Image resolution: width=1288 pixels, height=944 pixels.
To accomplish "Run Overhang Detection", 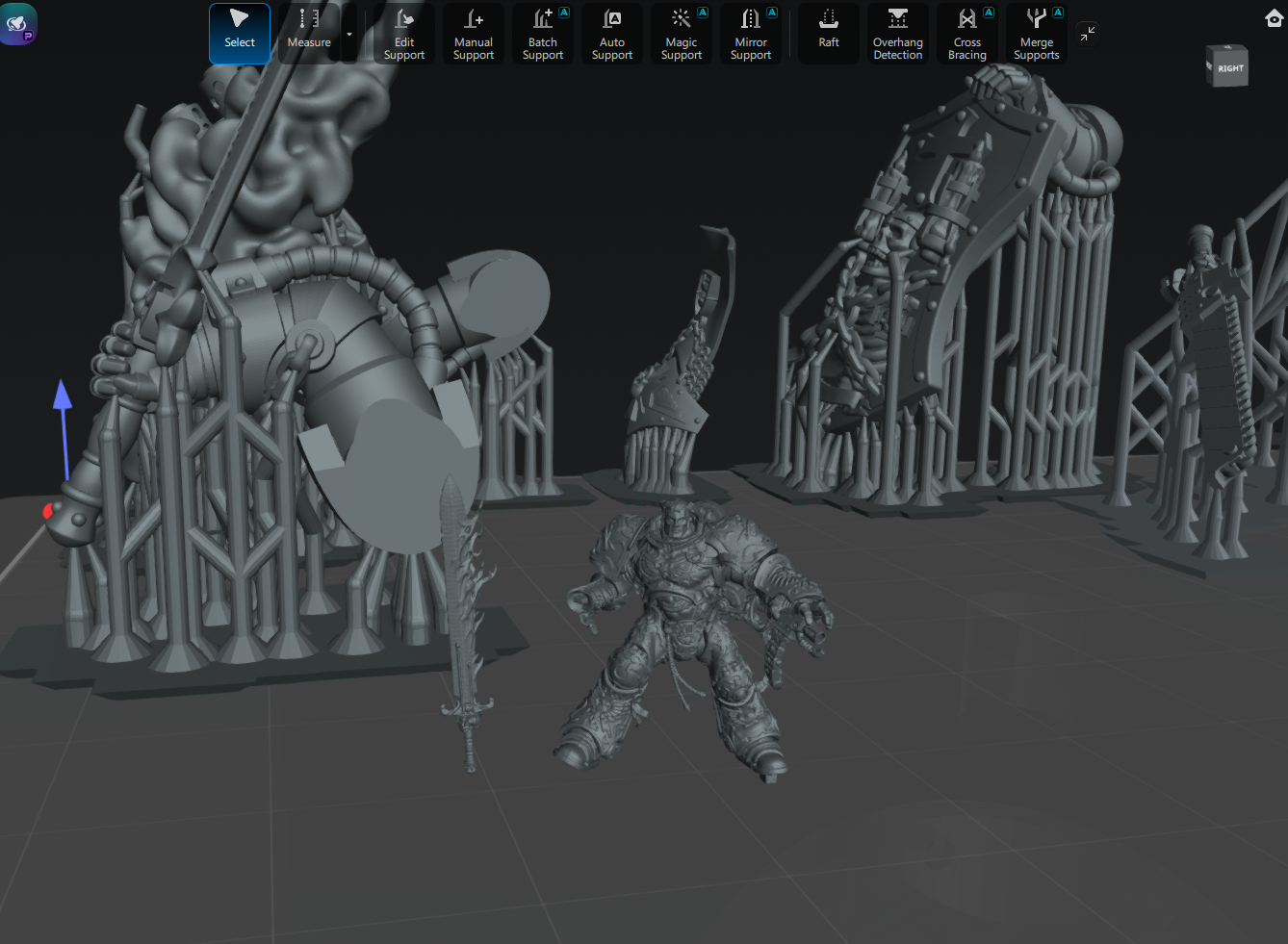I will point(898,34).
